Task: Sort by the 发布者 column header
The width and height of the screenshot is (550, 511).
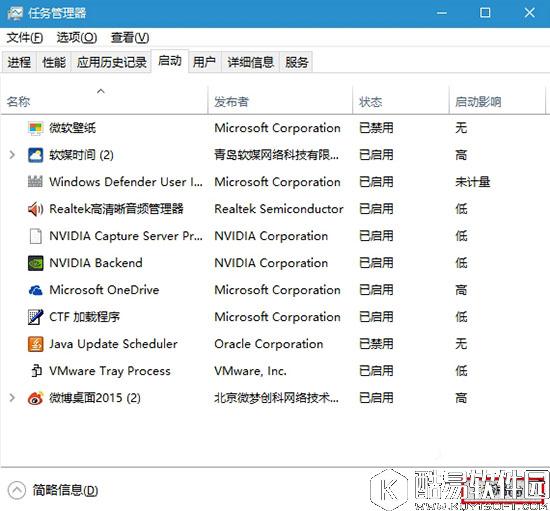Action: pos(280,100)
